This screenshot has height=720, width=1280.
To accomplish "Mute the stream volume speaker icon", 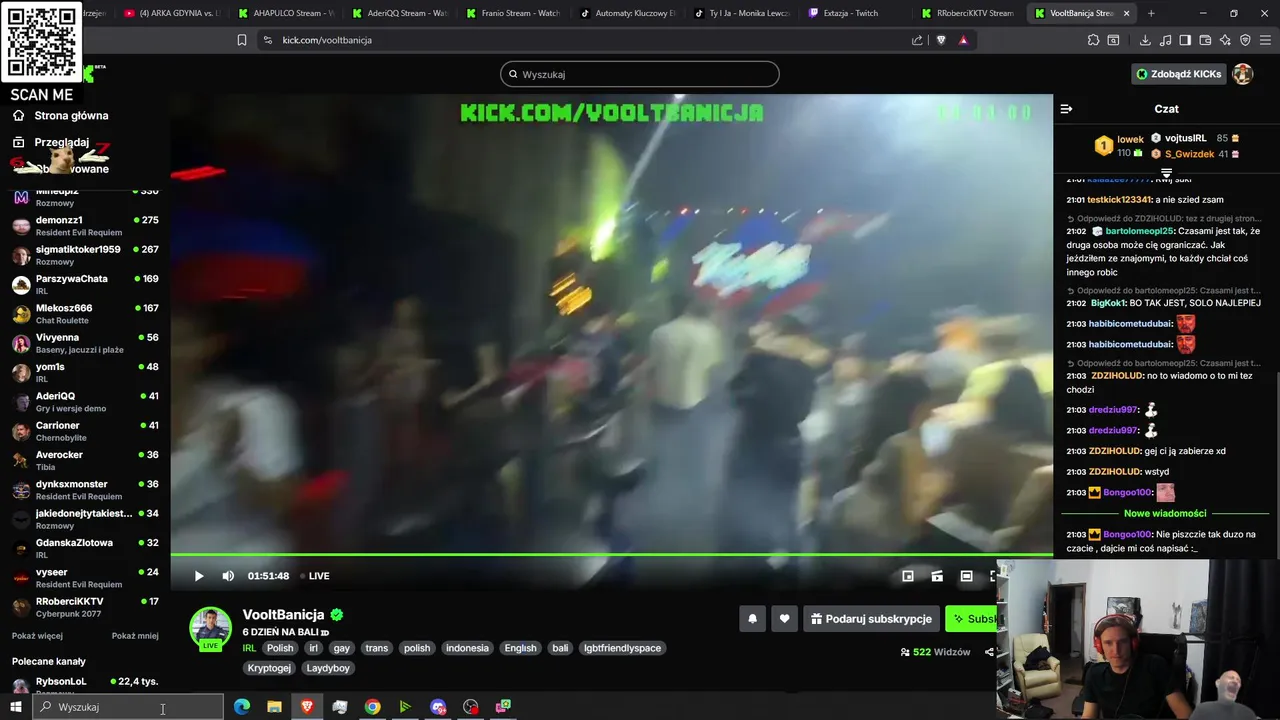I will click(x=228, y=576).
